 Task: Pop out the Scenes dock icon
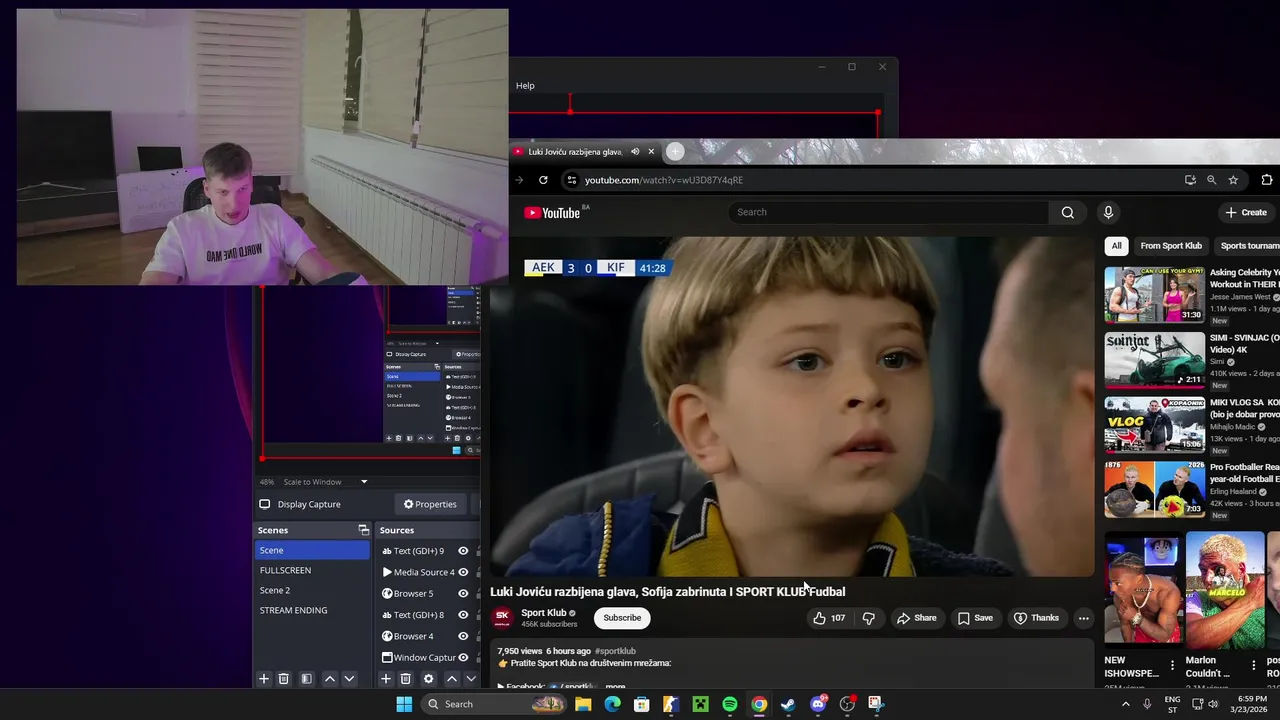point(364,530)
